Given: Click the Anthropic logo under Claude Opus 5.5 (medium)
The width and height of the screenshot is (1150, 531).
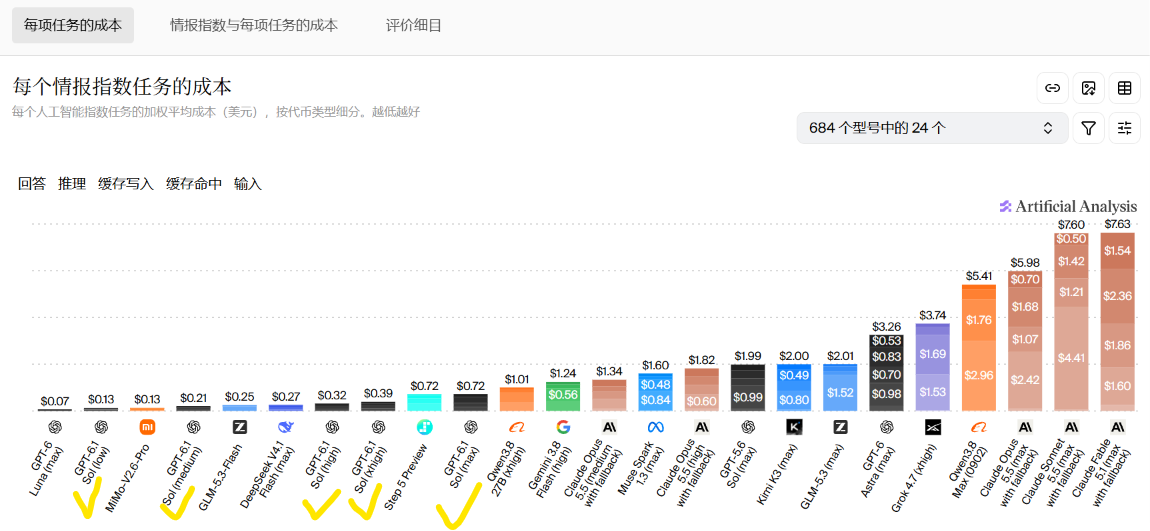Looking at the screenshot, I should [609, 427].
